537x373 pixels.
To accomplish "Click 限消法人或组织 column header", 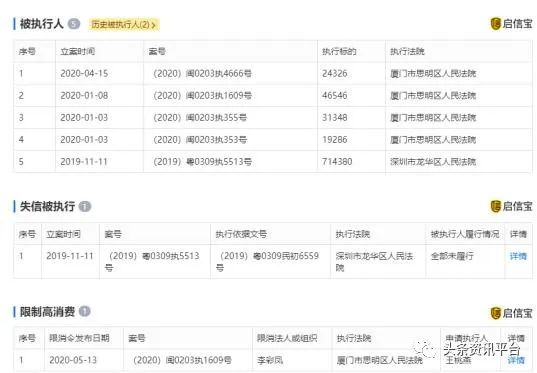I will point(287,338).
